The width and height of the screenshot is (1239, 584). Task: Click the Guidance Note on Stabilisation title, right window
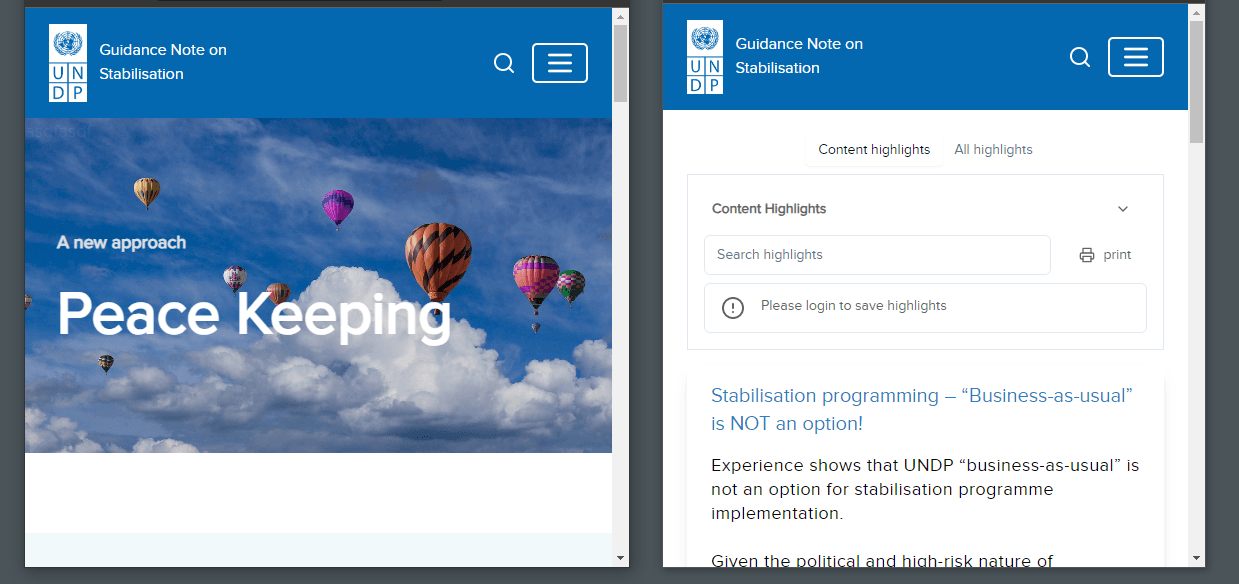798,56
